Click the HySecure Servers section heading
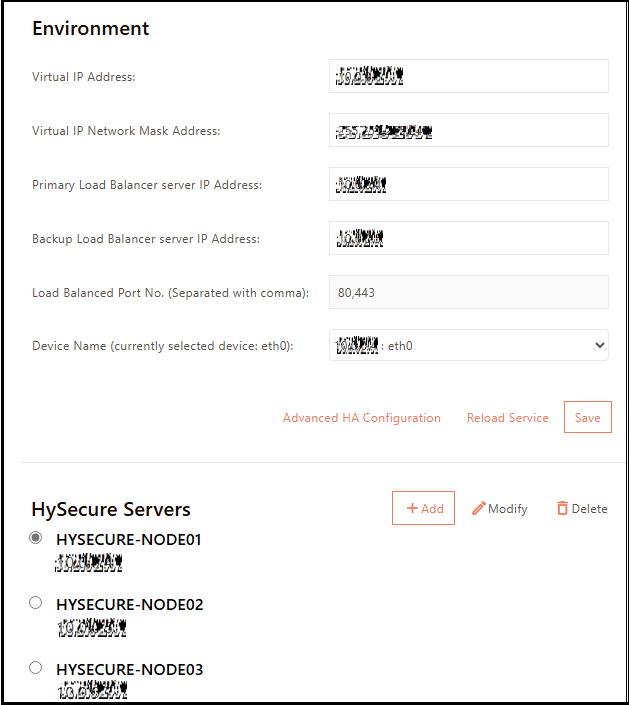The width and height of the screenshot is (629, 705). [111, 509]
